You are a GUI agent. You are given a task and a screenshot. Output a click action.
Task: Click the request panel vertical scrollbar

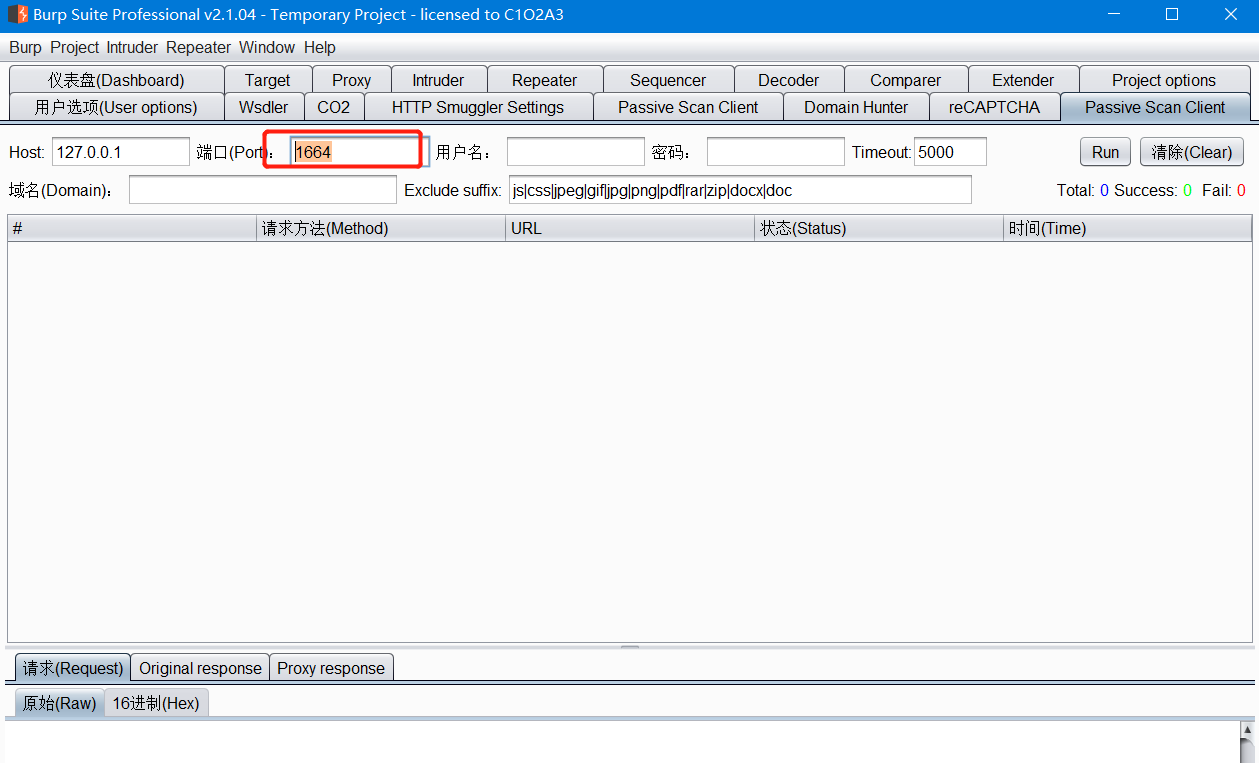coord(1248,742)
